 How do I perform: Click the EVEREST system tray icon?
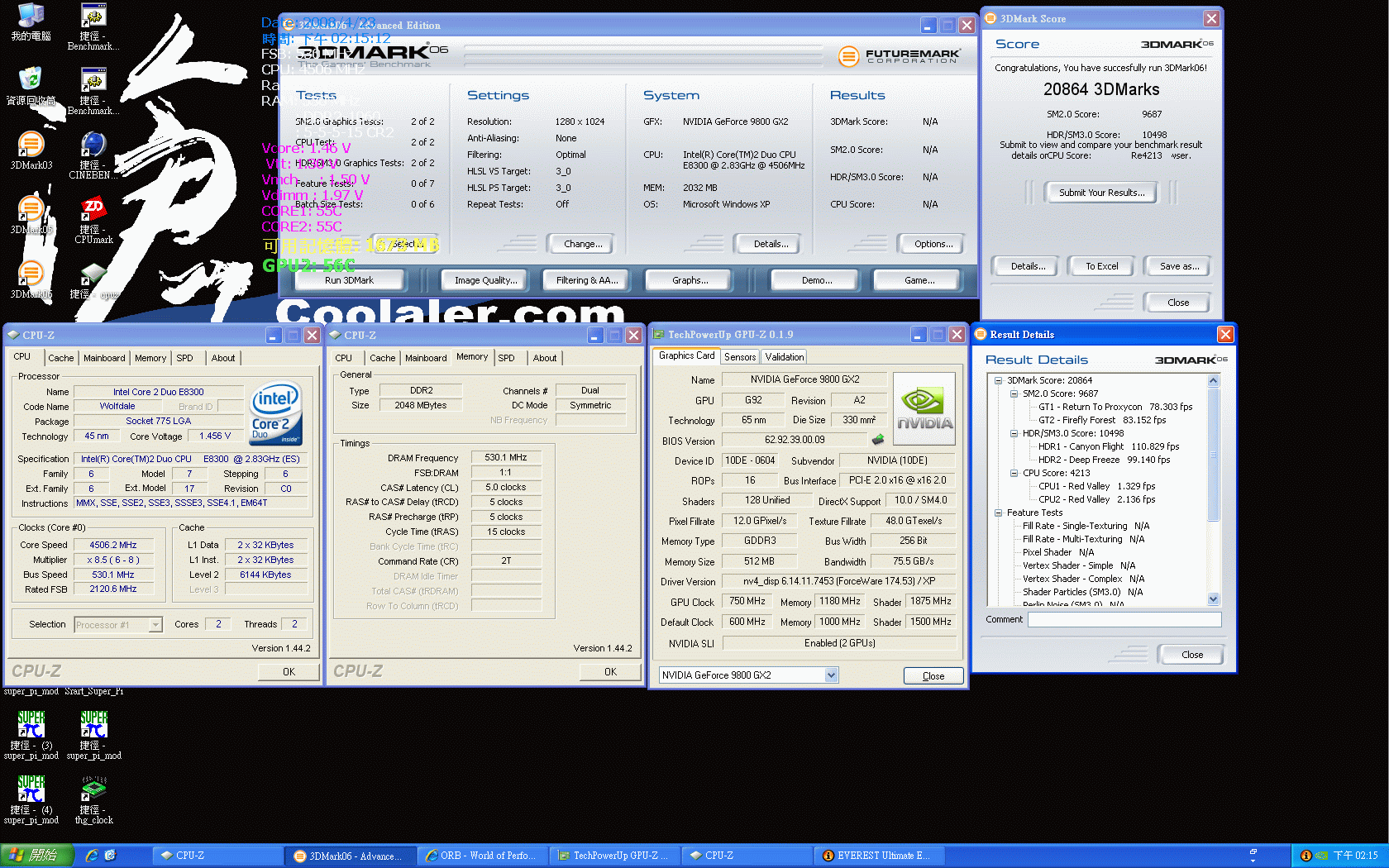(x=1305, y=856)
